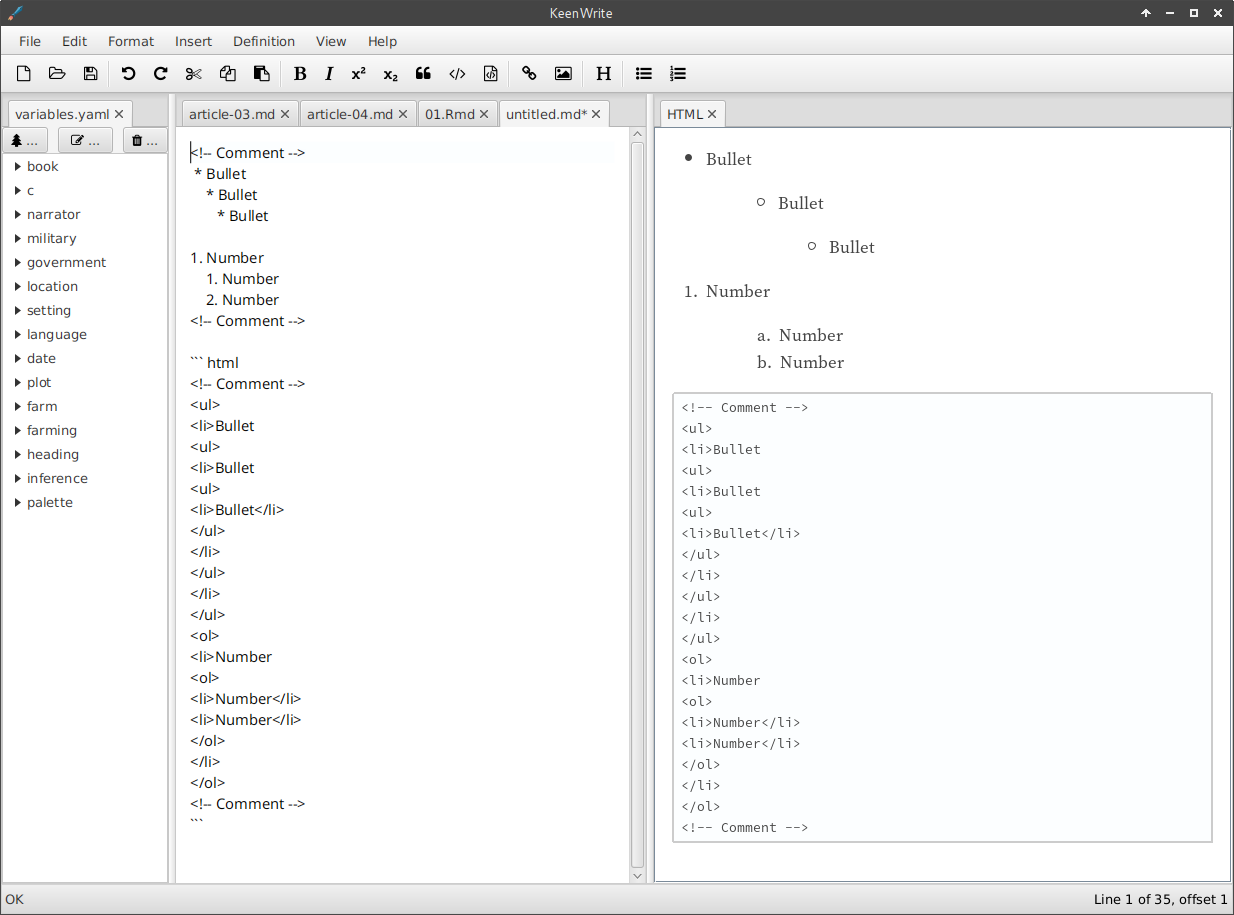Insert an image
The width and height of the screenshot is (1234, 915).
pyautogui.click(x=563, y=73)
